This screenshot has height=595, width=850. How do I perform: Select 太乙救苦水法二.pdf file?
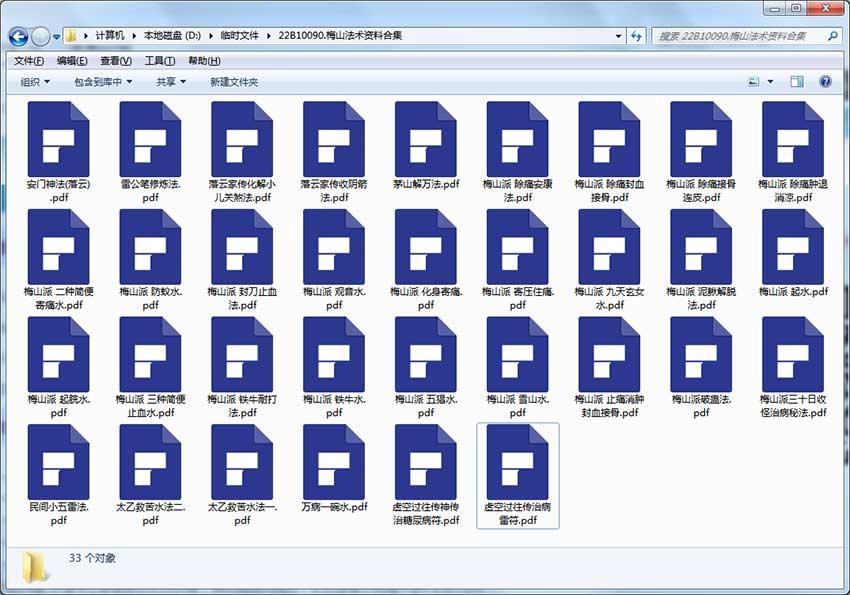pyautogui.click(x=150, y=475)
